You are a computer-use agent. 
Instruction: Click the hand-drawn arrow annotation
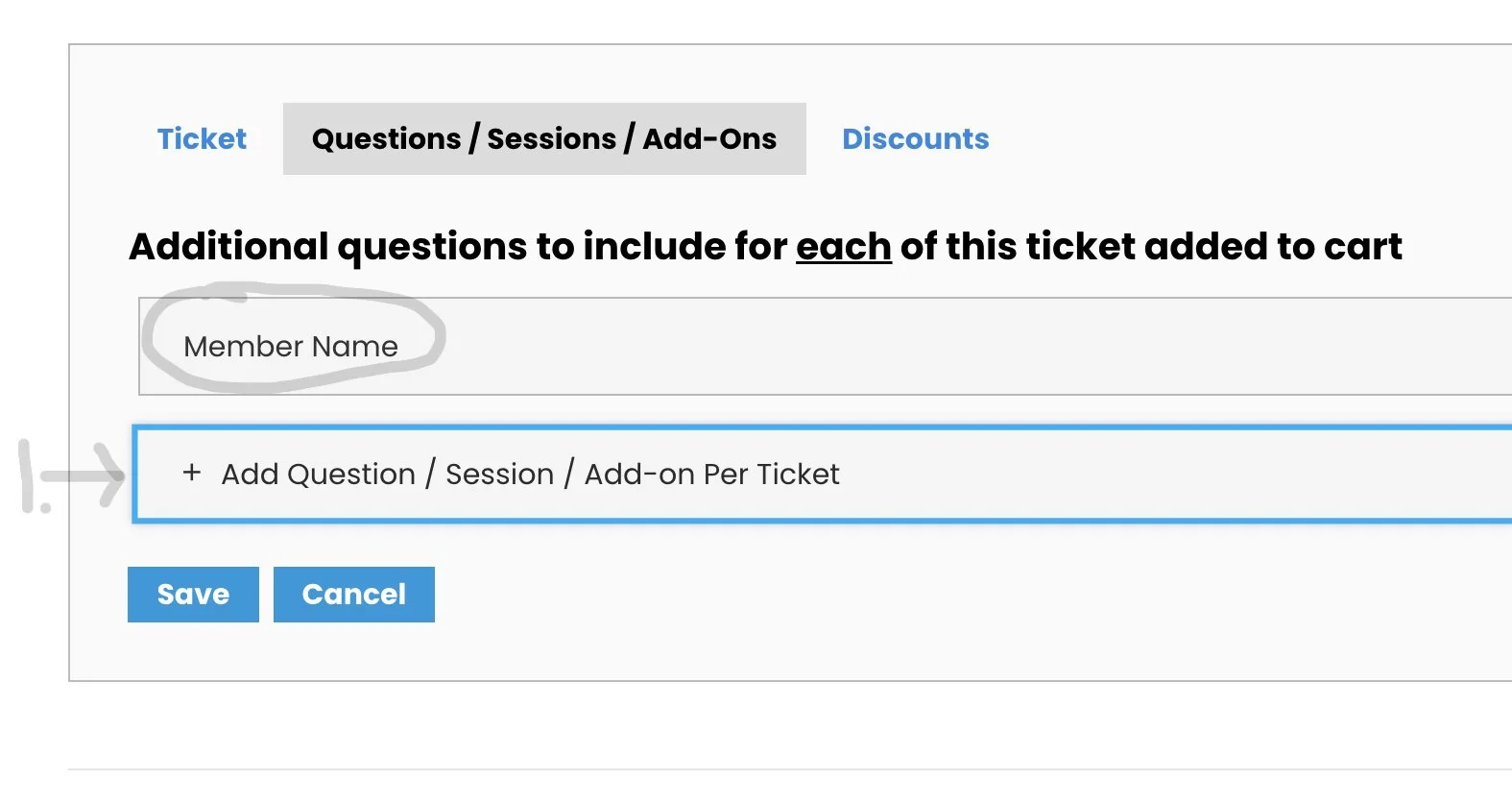tap(86, 475)
